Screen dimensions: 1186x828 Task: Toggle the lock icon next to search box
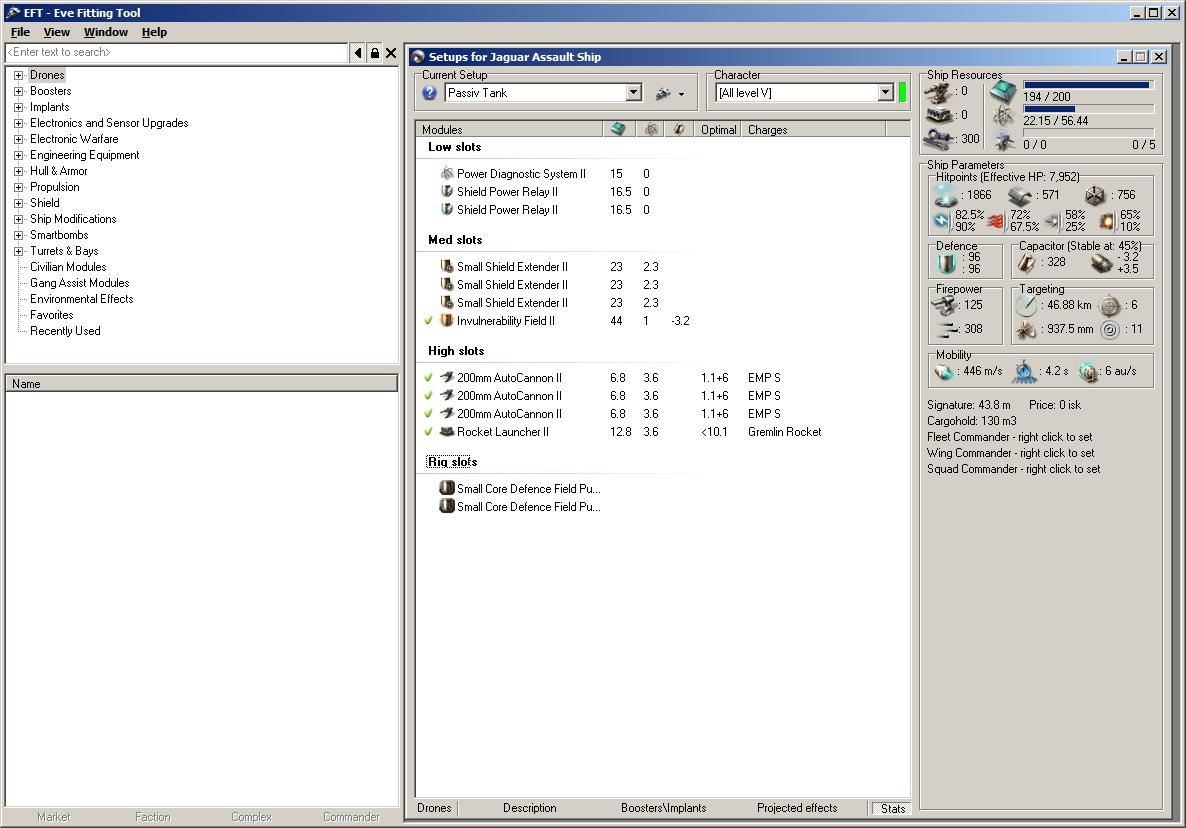point(374,53)
